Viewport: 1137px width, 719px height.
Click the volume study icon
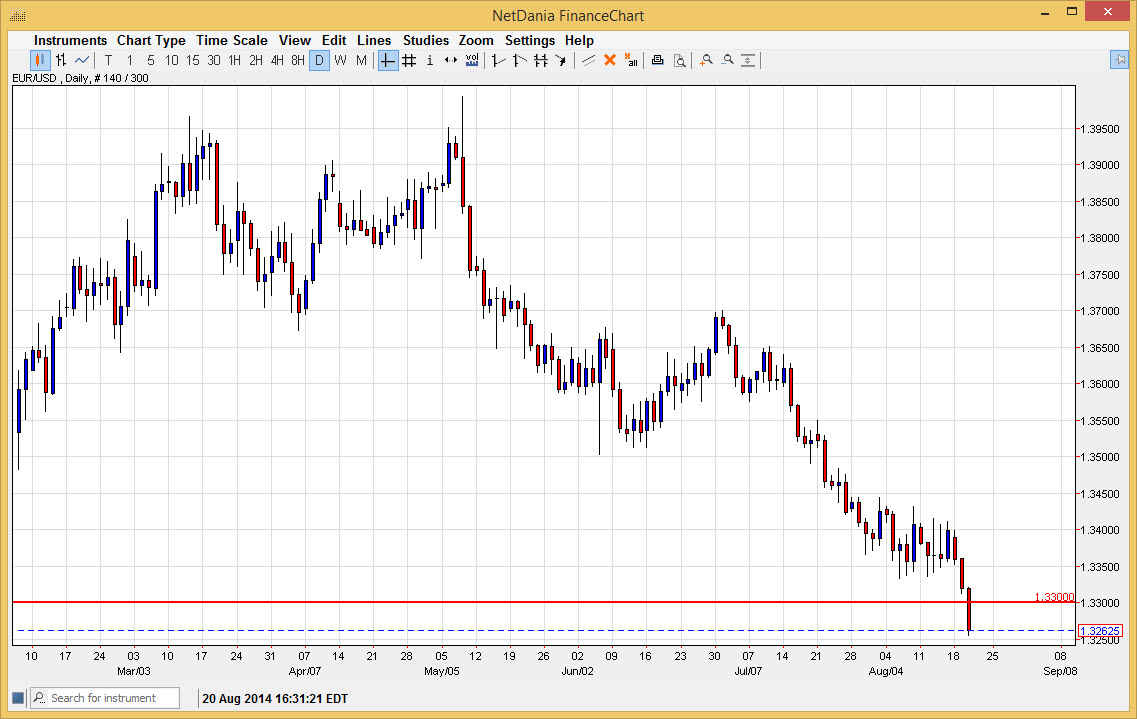click(x=471, y=60)
